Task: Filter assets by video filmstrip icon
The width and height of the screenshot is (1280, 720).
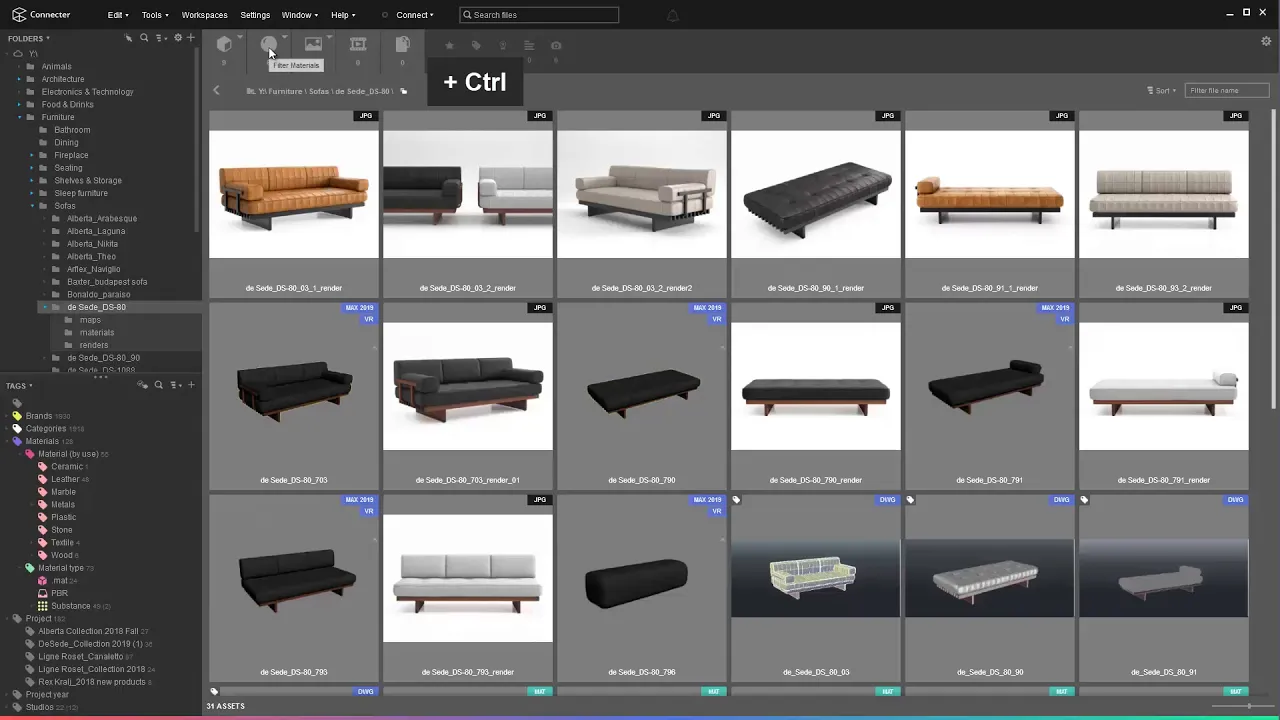Action: pos(358,44)
